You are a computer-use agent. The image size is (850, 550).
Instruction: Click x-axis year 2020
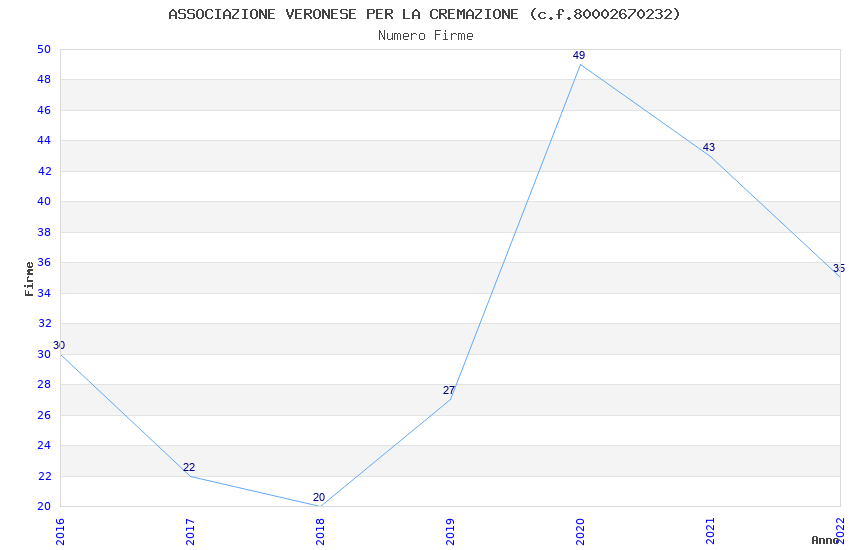pyautogui.click(x=580, y=531)
